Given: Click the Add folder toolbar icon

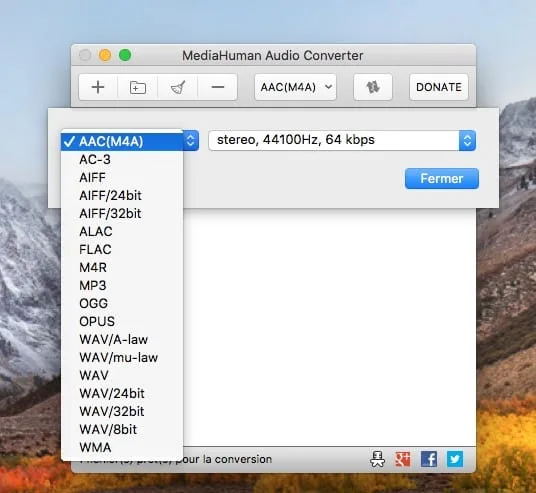Looking at the screenshot, I should [x=138, y=87].
